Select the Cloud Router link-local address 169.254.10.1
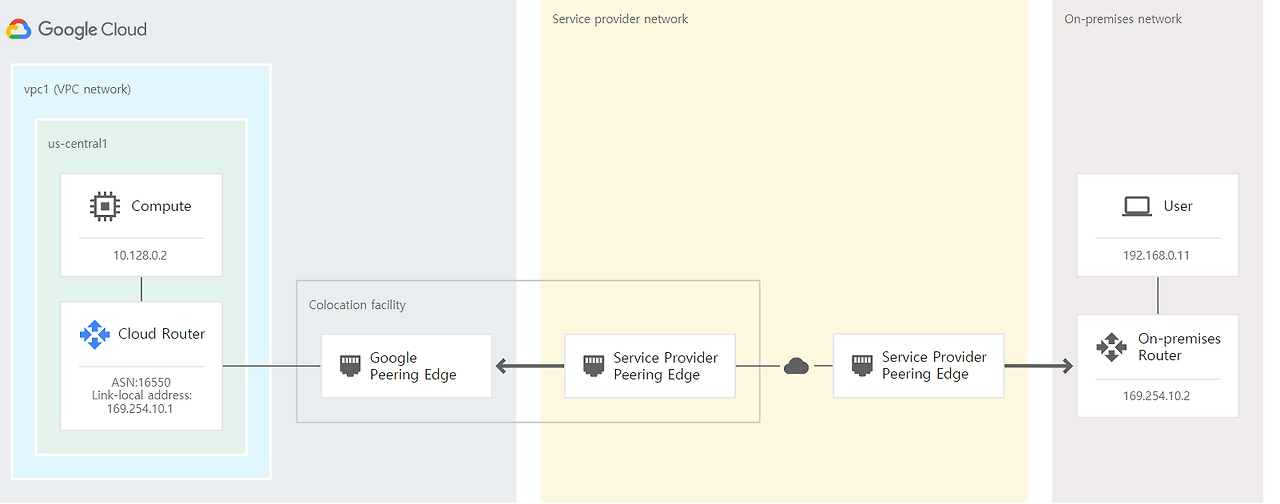The width and height of the screenshot is (1280, 504). tap(140, 408)
